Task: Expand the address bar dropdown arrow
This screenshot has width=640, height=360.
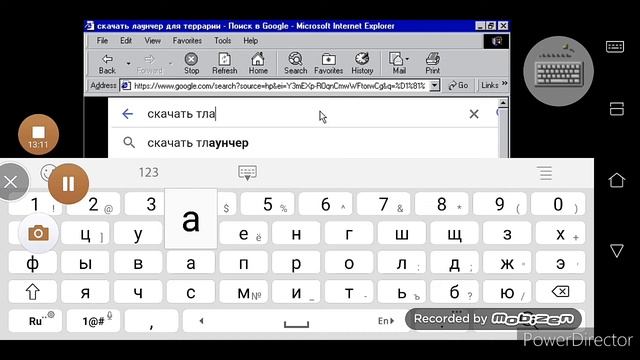Action: 435,85
